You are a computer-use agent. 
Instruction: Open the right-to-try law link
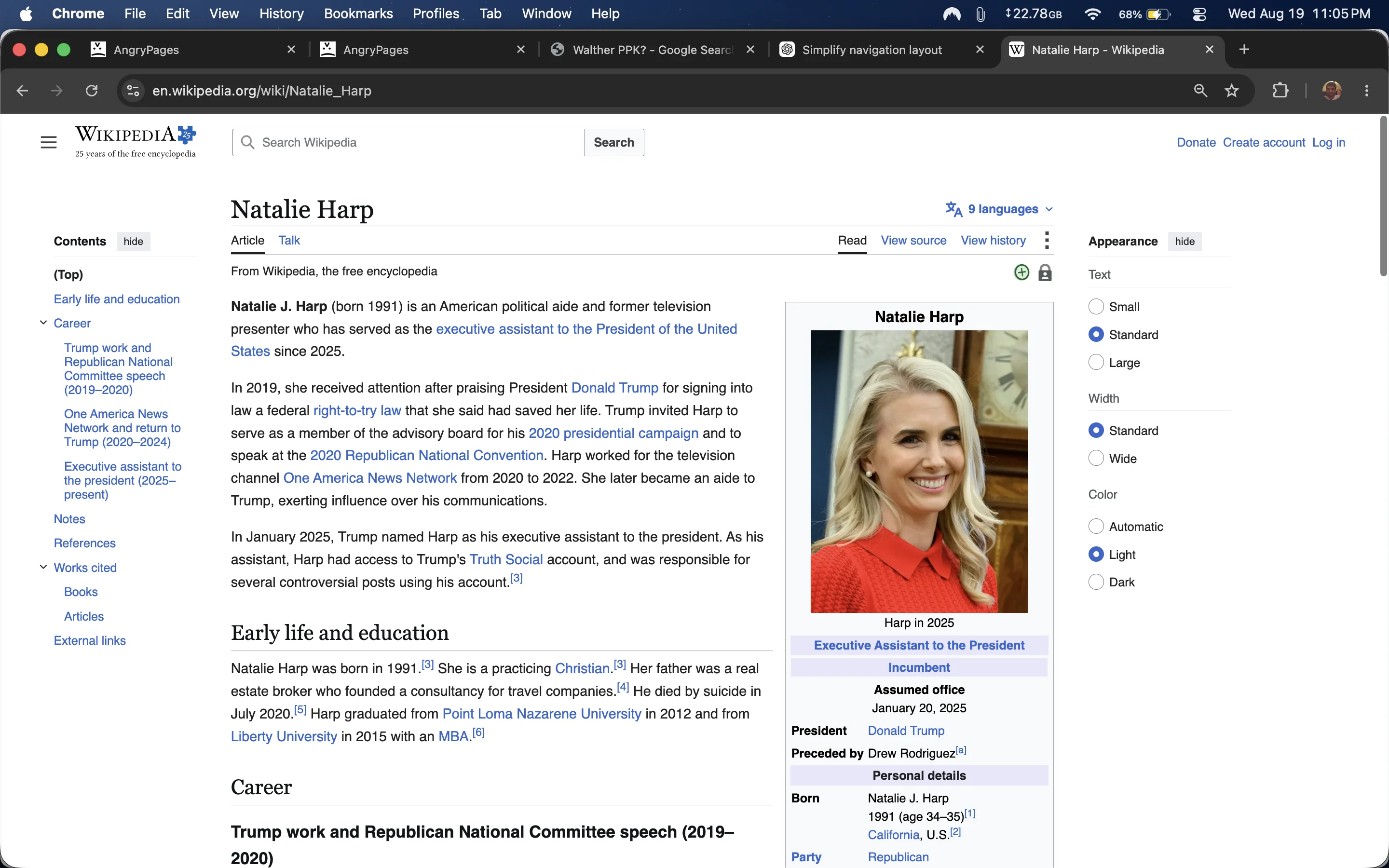pyautogui.click(x=357, y=410)
